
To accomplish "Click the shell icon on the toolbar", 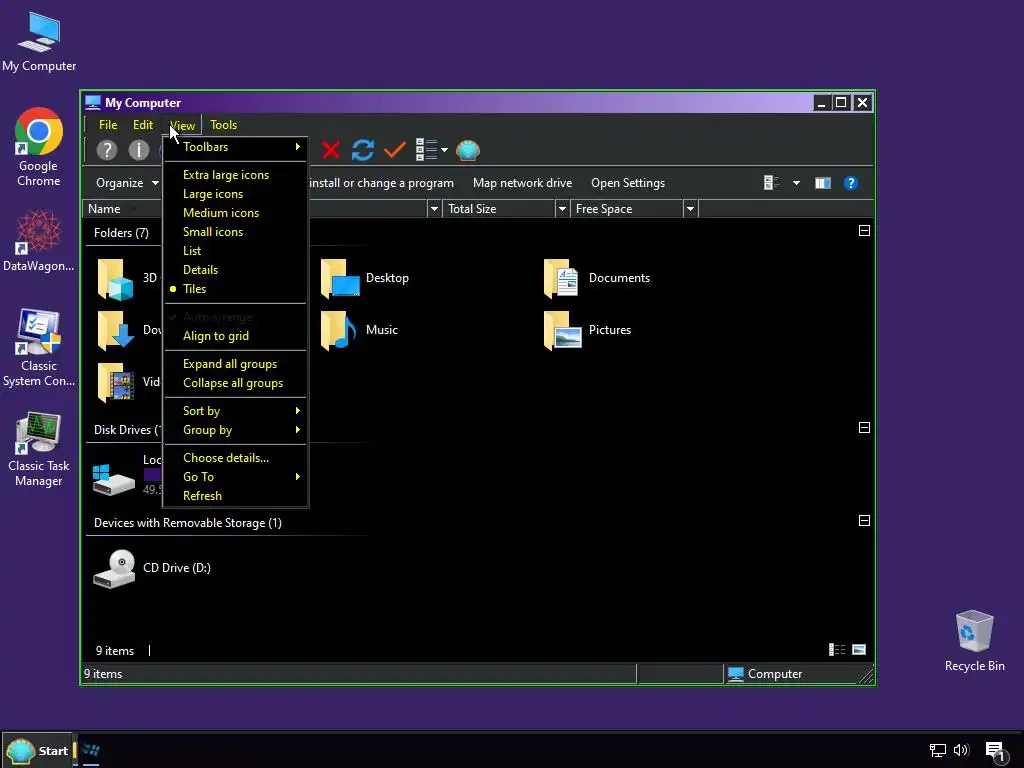I will point(468,151).
